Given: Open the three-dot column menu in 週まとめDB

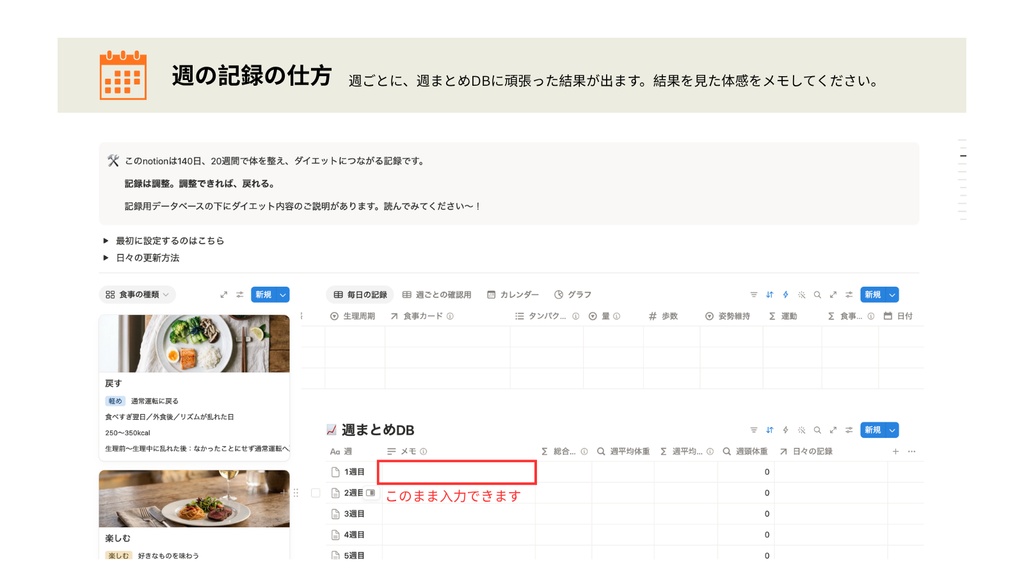Looking at the screenshot, I should 912,451.
